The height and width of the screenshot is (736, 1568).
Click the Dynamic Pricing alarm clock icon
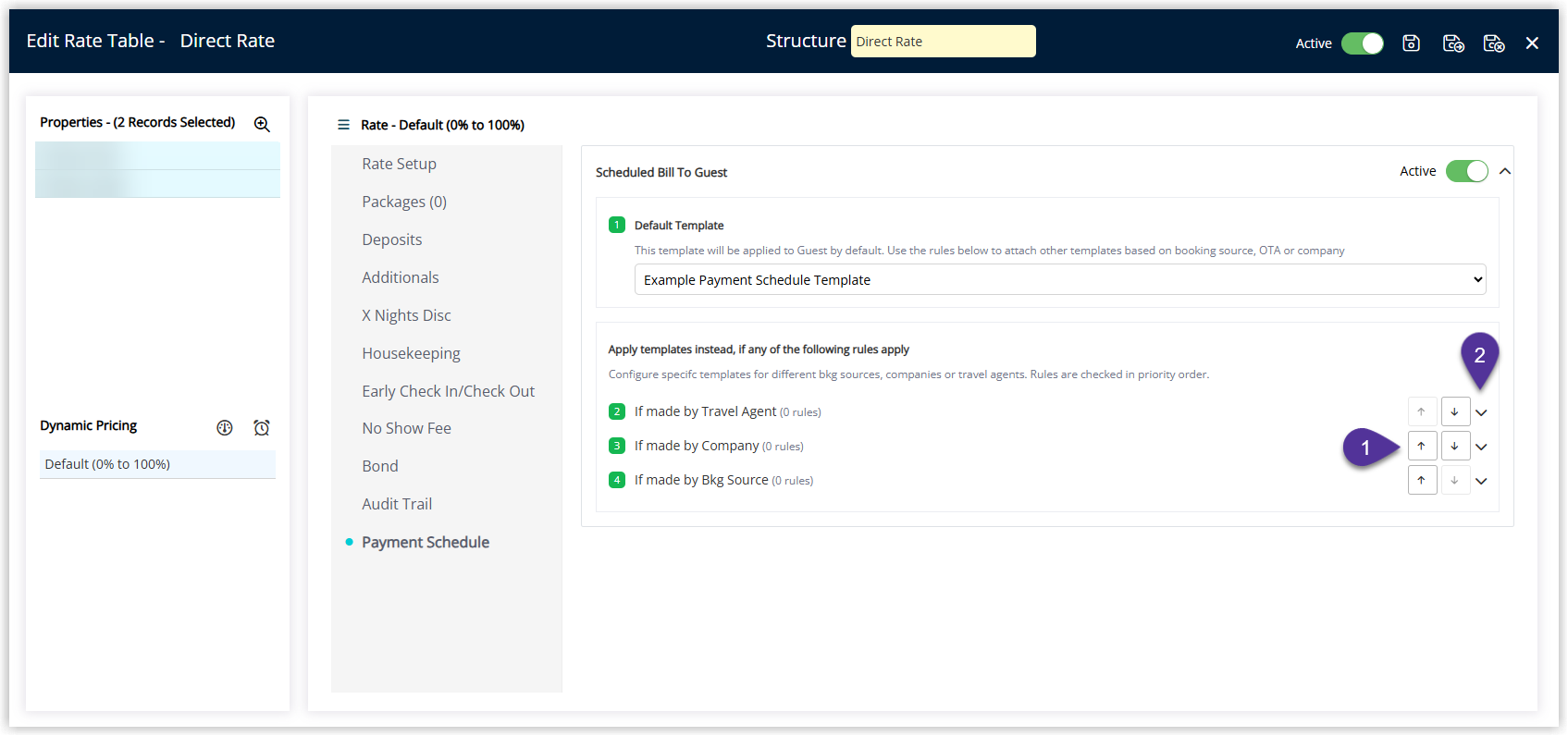(x=262, y=427)
